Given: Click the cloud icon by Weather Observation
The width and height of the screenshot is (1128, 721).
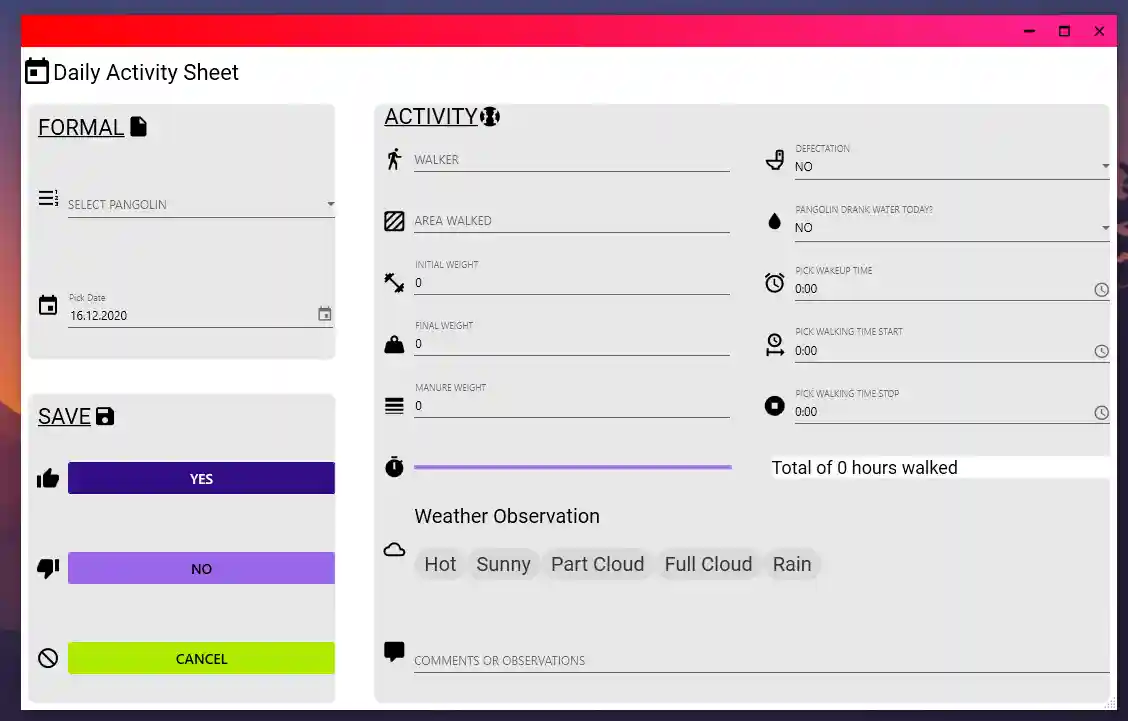Looking at the screenshot, I should tap(394, 550).
